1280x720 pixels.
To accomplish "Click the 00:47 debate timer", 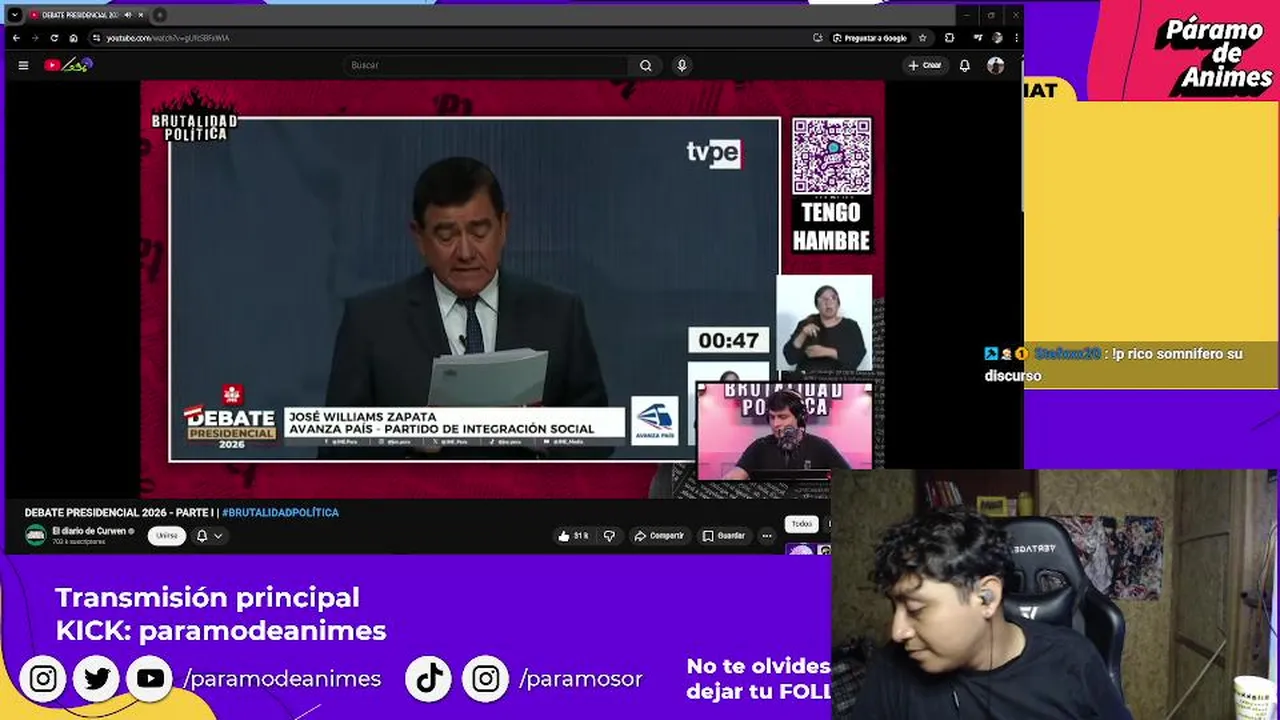I will 728,340.
